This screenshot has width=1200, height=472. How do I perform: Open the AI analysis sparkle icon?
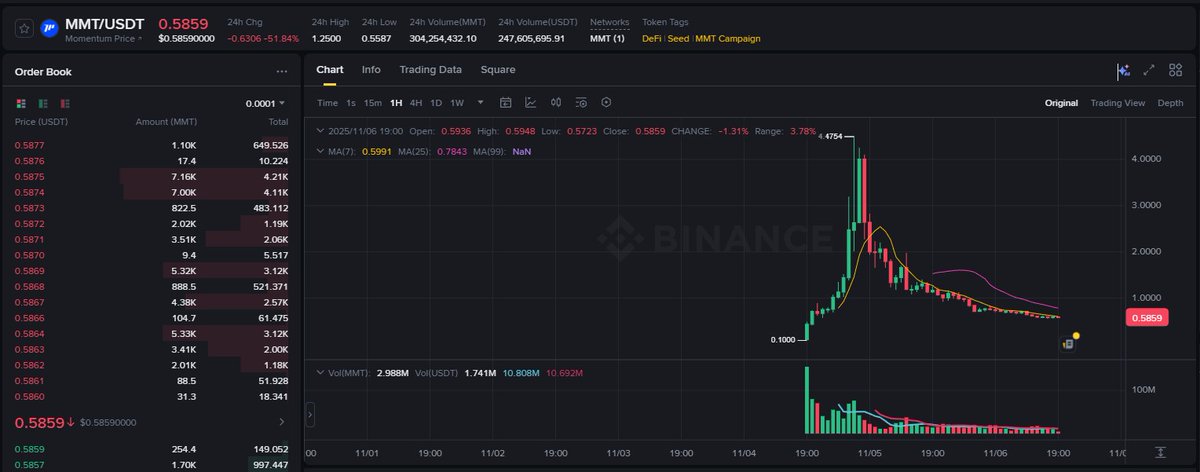click(1124, 71)
